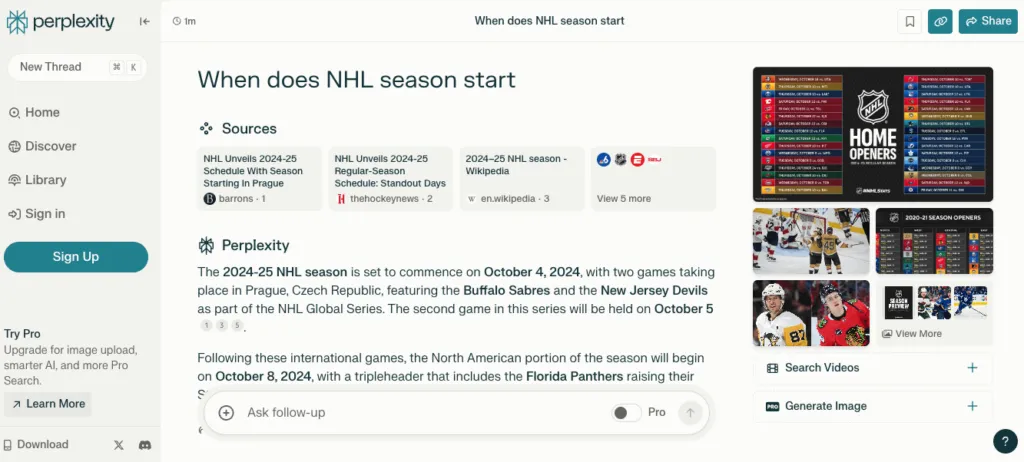Open Discover in the sidebar

pos(42,146)
